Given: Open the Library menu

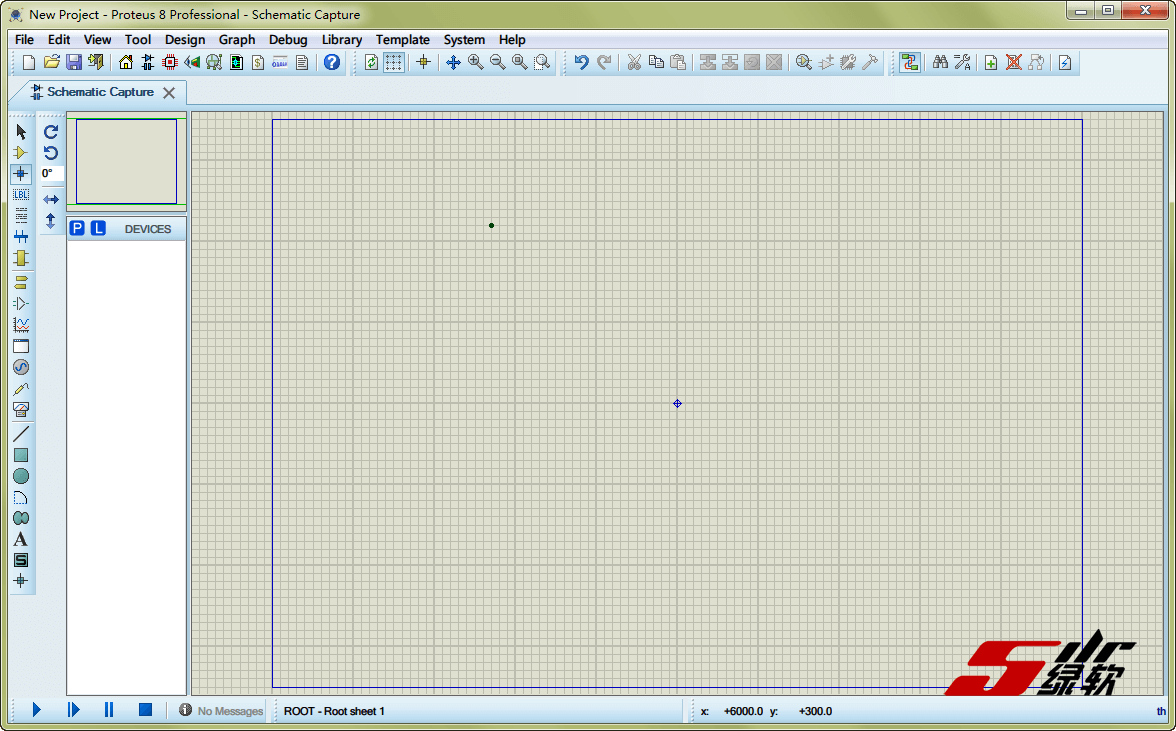Looking at the screenshot, I should point(341,40).
